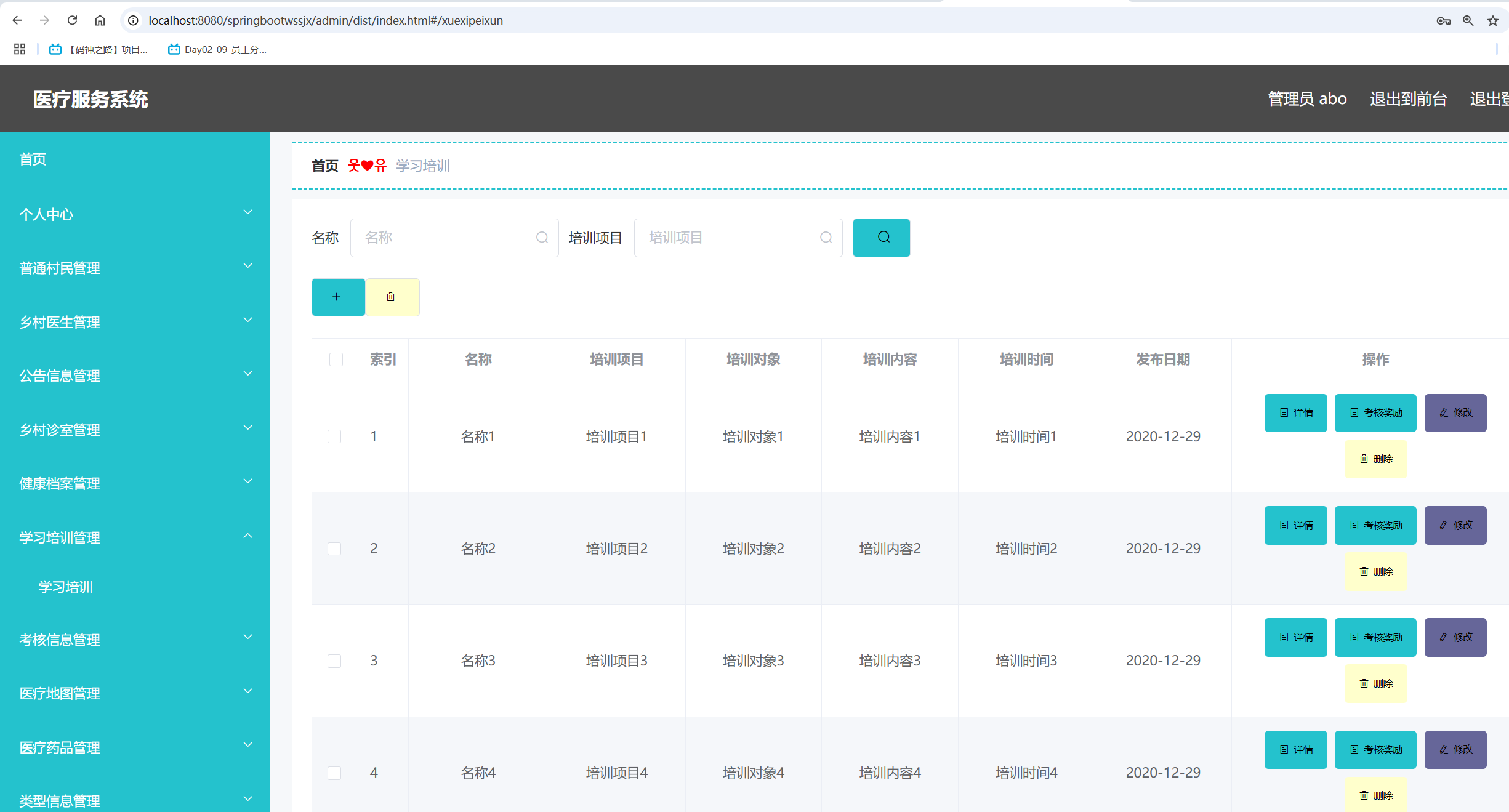Click magnifier icon inside 名称 field

click(542, 238)
